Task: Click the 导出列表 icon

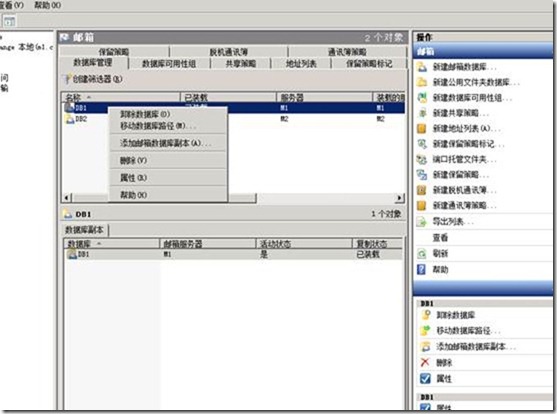Action: [x=422, y=222]
